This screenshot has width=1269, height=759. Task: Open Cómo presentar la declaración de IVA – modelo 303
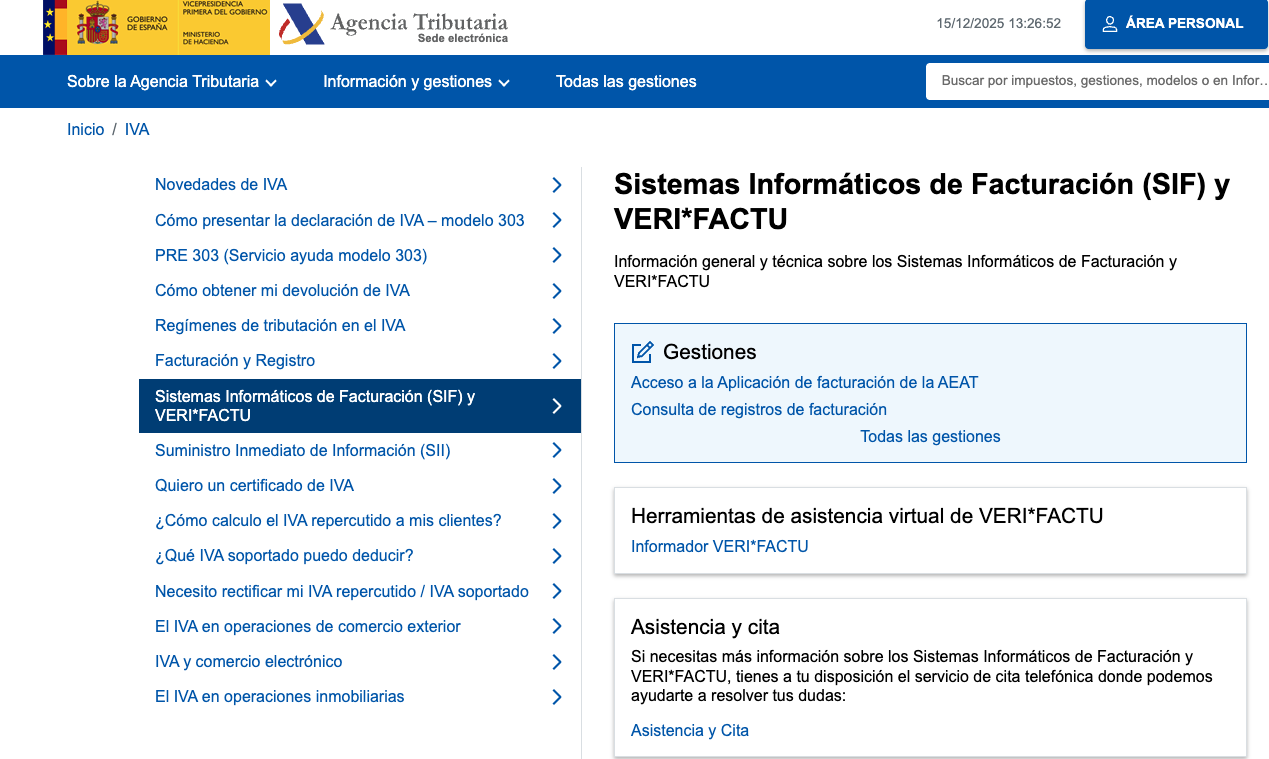(x=340, y=220)
